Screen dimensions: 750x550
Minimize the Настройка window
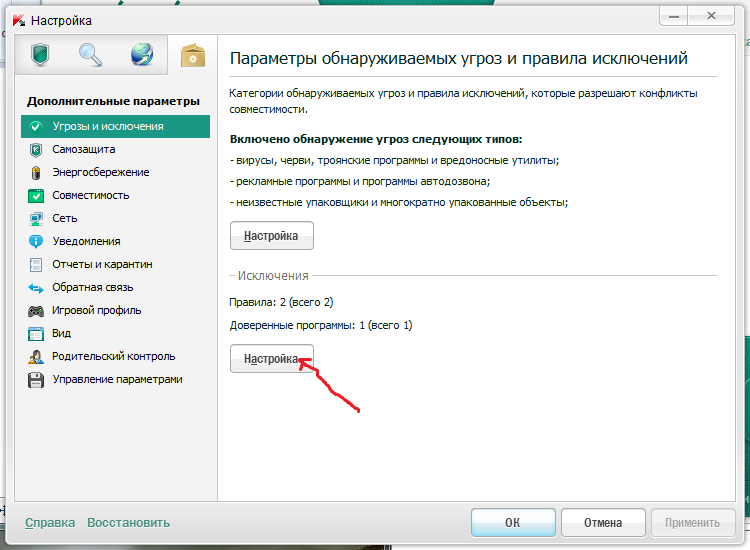click(x=674, y=17)
